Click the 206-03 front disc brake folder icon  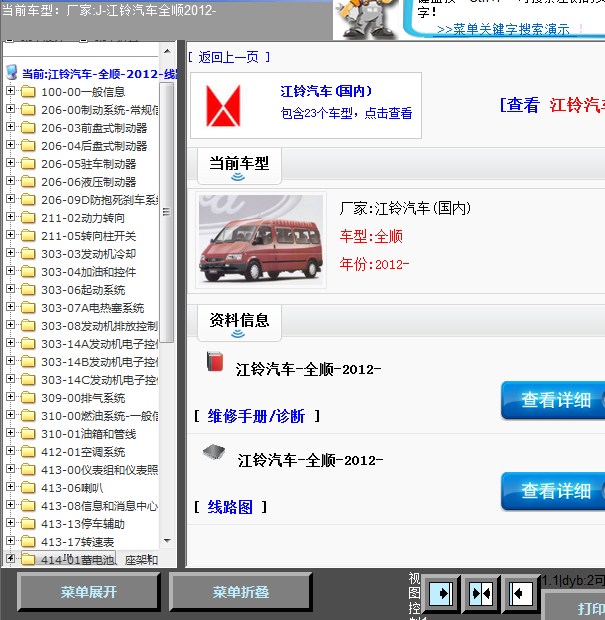coord(28,128)
